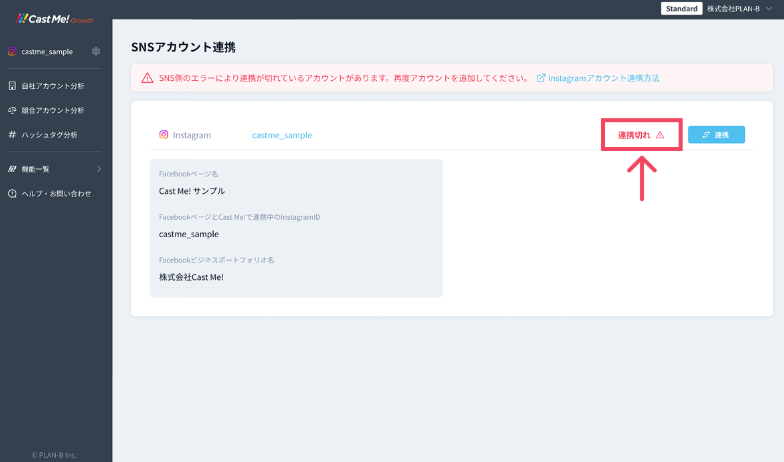The image size is (784, 462).
Task: Expand the 機能一覧 chevron
Action: click(x=98, y=169)
